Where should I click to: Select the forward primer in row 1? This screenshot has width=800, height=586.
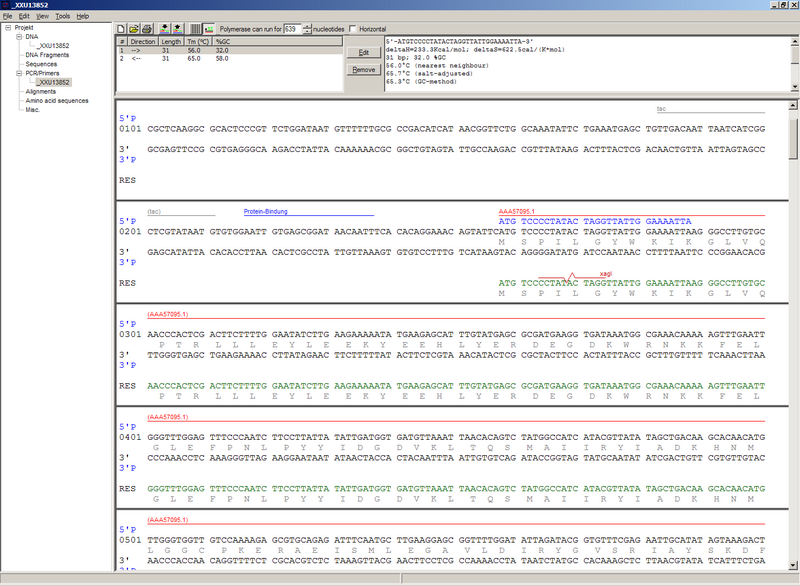point(230,50)
